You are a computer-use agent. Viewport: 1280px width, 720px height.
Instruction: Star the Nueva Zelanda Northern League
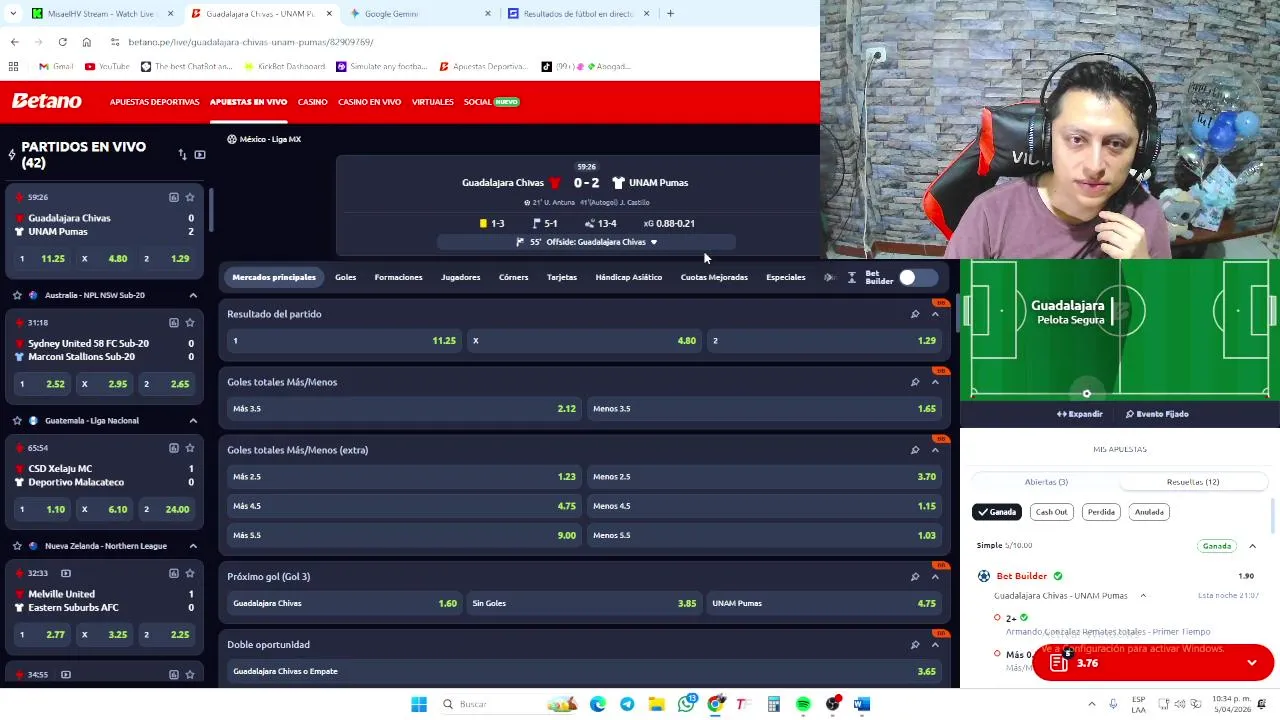[x=17, y=546]
